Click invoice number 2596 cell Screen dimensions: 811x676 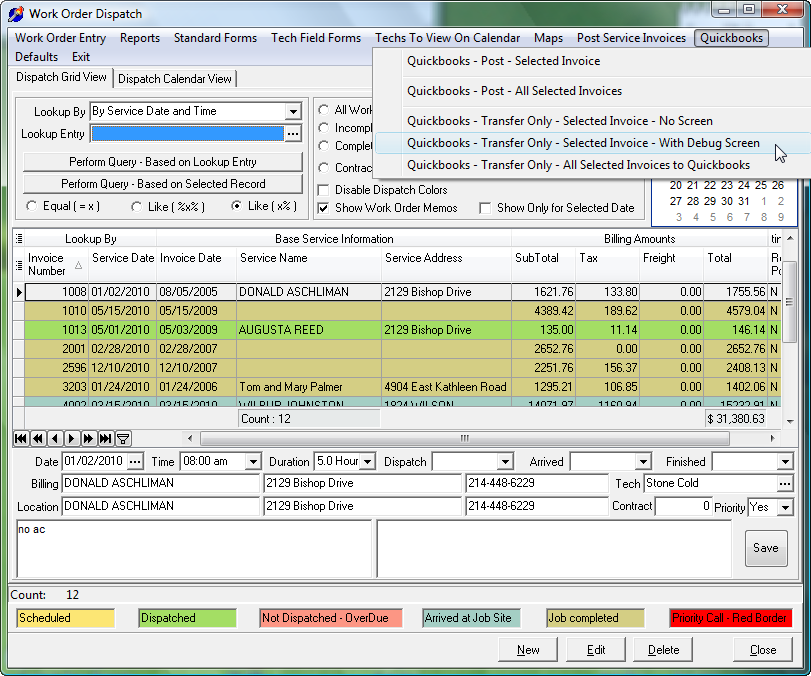click(x=56, y=368)
